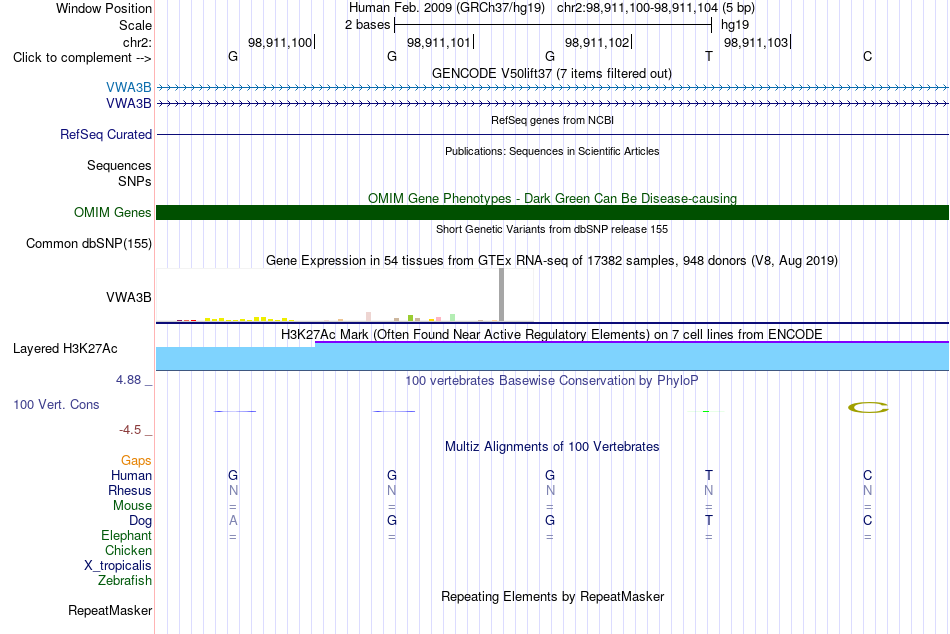This screenshot has width=950, height=634.
Task: Select the Window Position label
Action: (104, 8)
